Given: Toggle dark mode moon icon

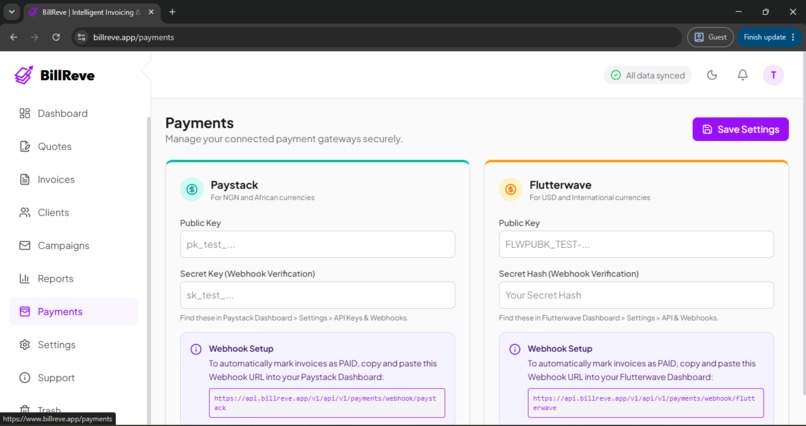Looking at the screenshot, I should (712, 75).
